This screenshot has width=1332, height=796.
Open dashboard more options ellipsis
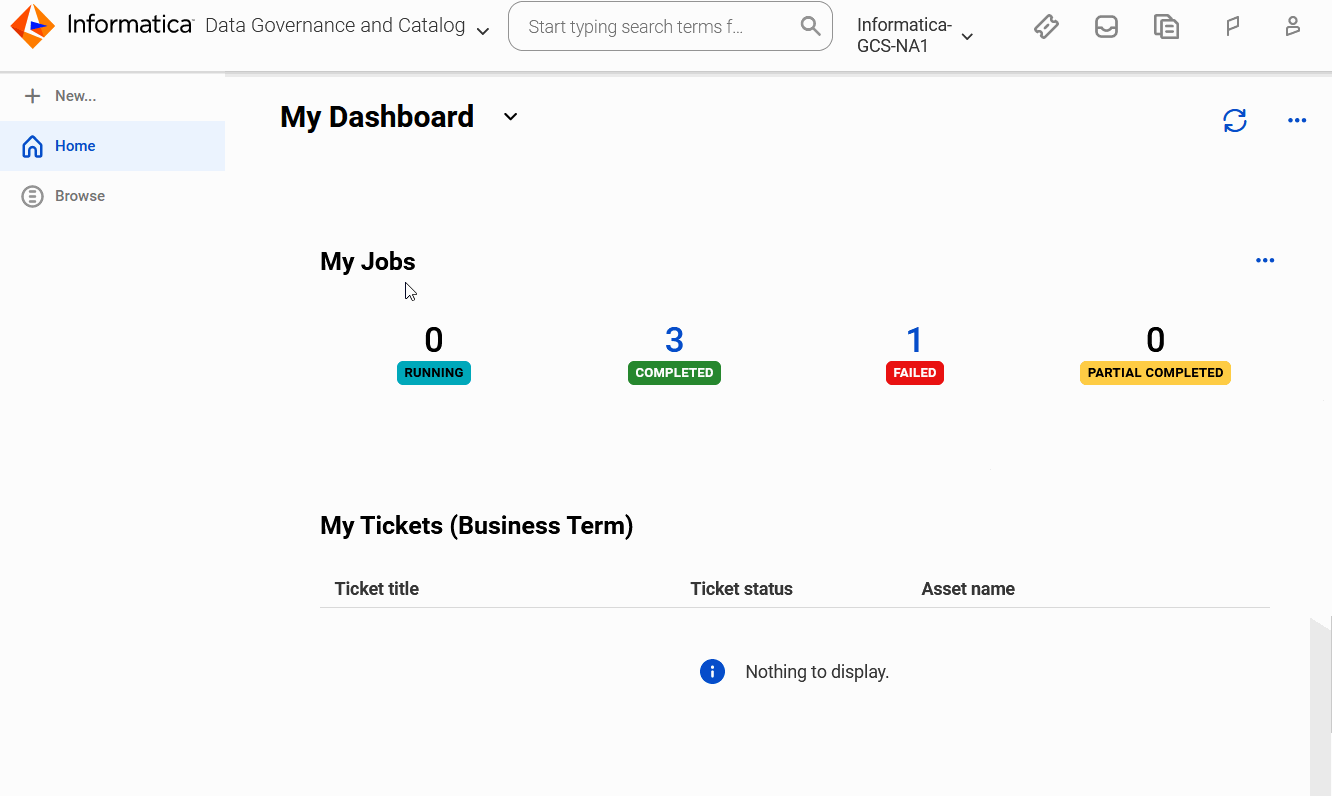click(x=1297, y=121)
